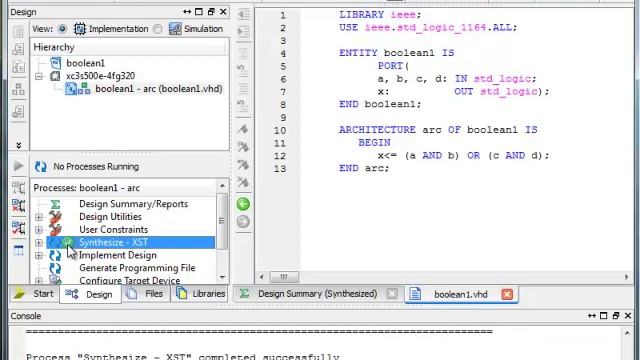Open the Start tab

34,294
